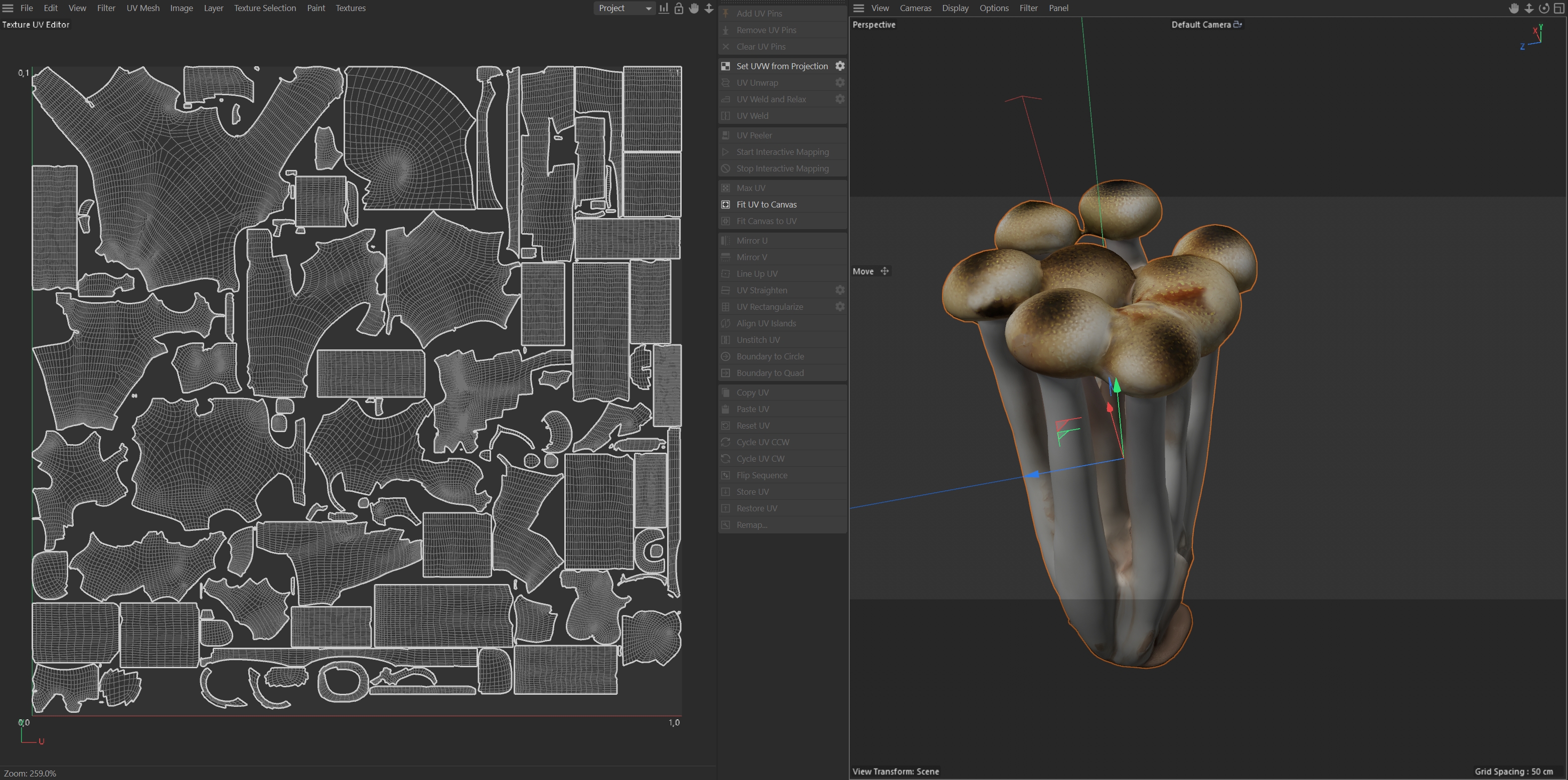Click the viewport zoom arrows icon
Screen dimensions: 1568x780
pos(1528,8)
